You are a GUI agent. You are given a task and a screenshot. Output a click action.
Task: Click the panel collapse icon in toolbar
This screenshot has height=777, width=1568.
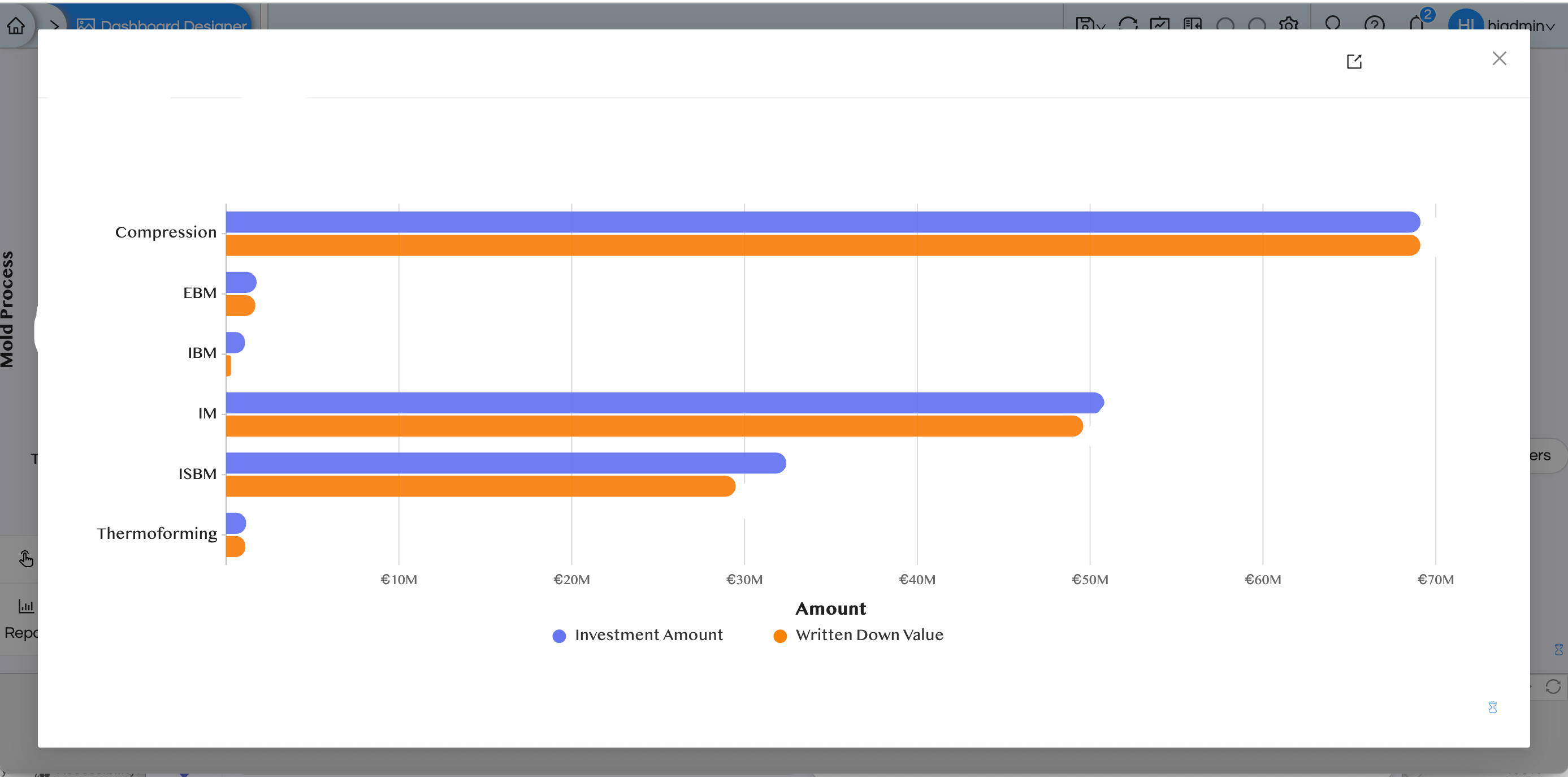point(1193,24)
